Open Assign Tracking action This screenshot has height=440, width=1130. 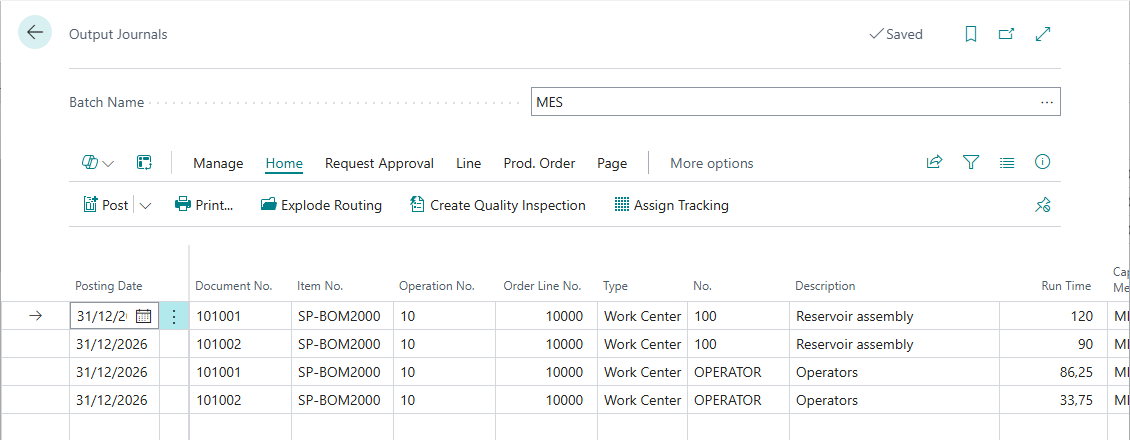672,205
